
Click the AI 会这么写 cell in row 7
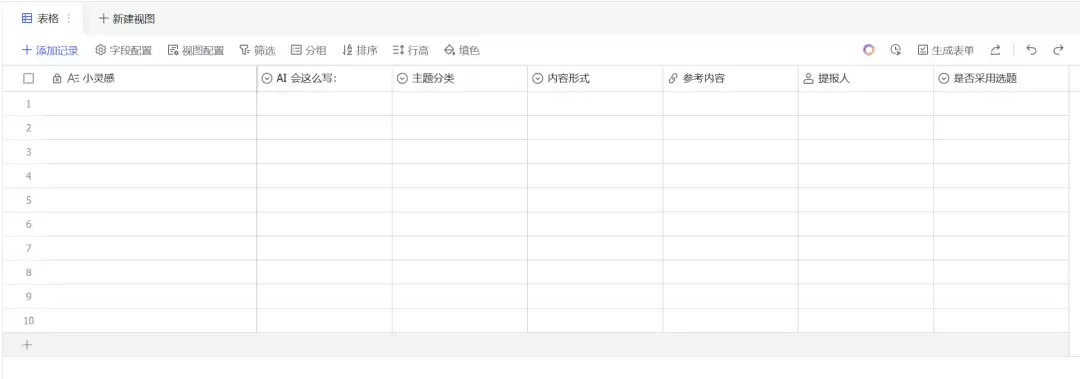(324, 248)
